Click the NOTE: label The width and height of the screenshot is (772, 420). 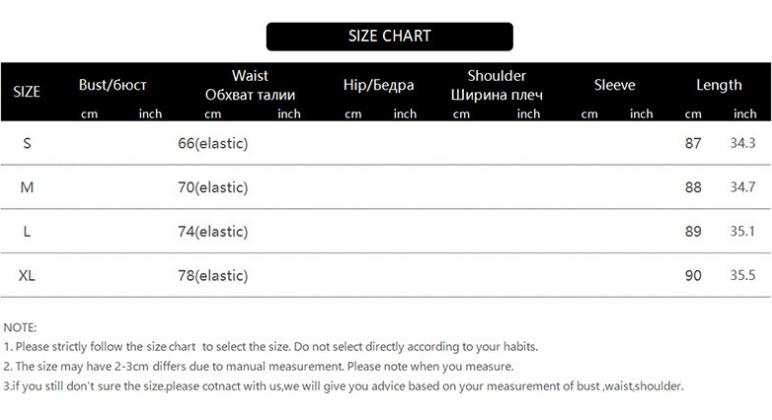click(20, 327)
